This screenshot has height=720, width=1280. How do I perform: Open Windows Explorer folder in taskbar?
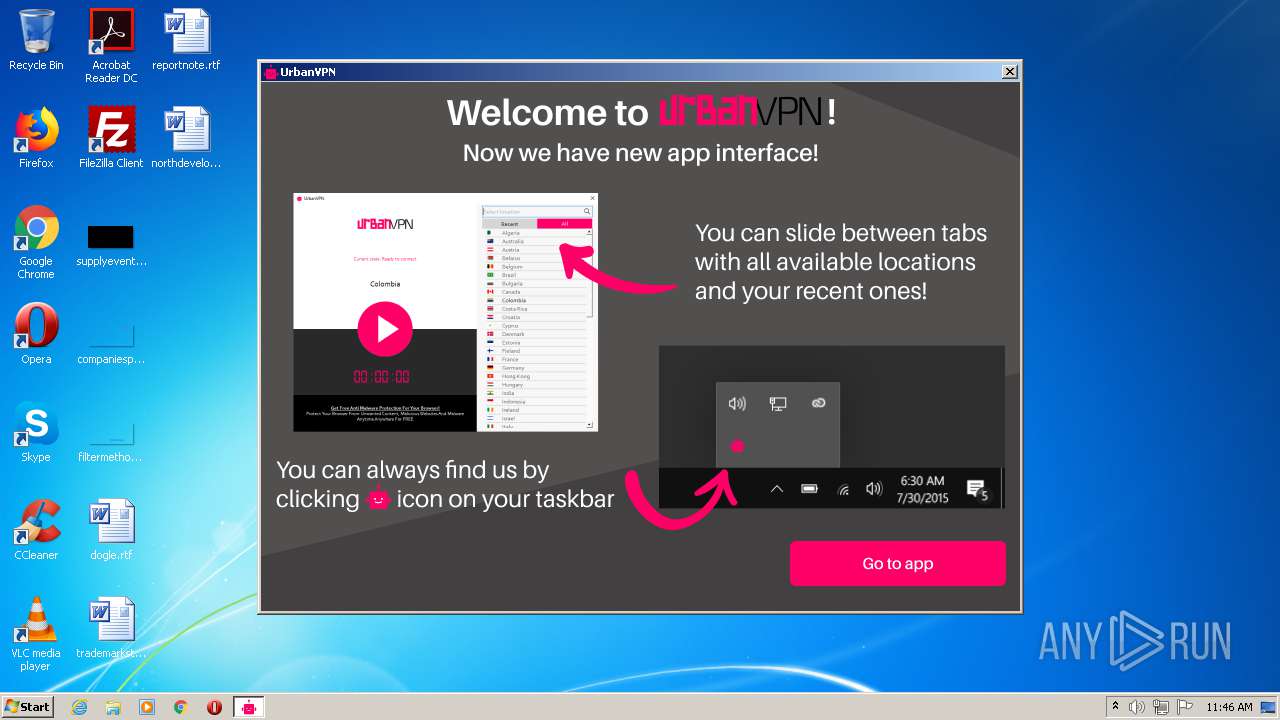[x=113, y=707]
